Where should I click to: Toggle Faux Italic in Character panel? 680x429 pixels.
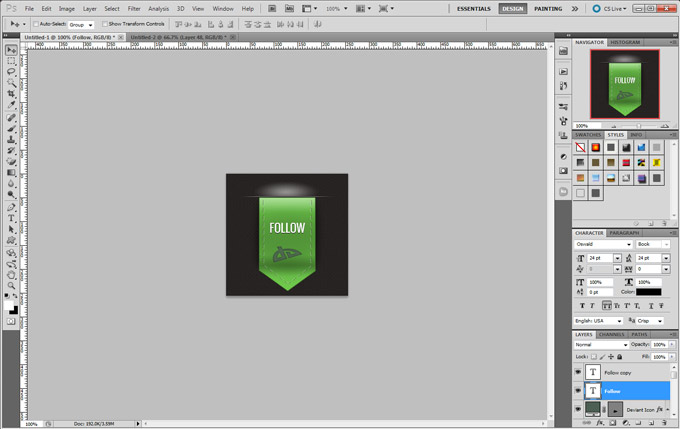592,306
